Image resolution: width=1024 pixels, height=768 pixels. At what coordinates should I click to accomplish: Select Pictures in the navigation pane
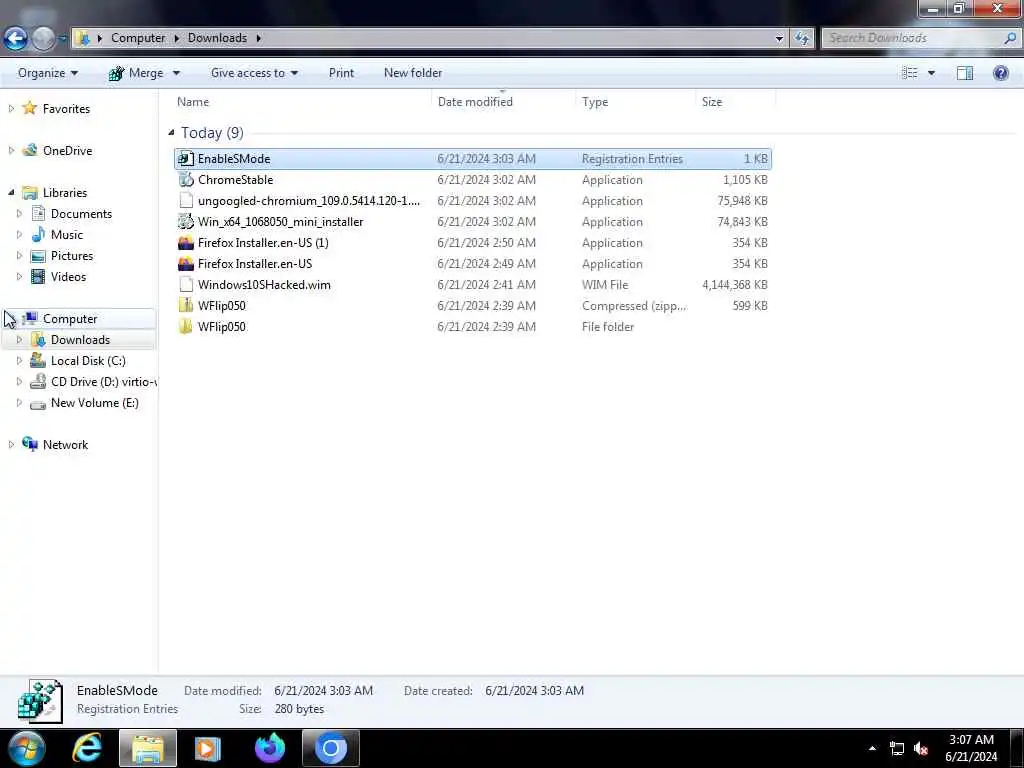coord(72,256)
